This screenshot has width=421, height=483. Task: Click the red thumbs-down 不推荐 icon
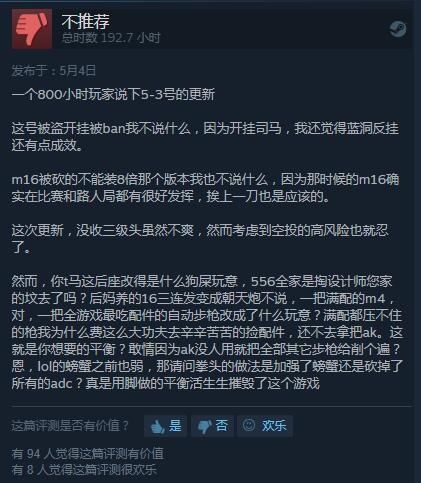tap(32, 29)
